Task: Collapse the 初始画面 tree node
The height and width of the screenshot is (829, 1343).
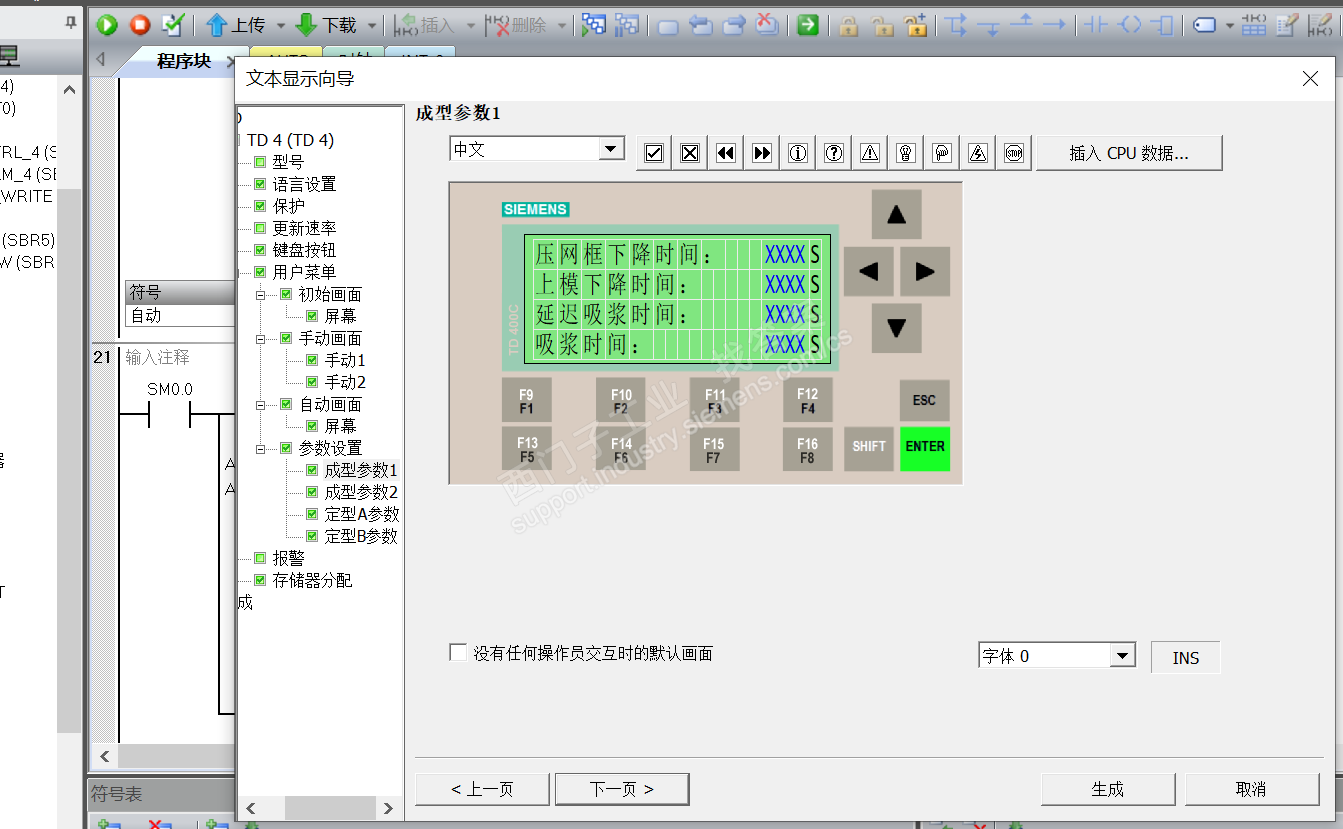Action: (x=261, y=294)
